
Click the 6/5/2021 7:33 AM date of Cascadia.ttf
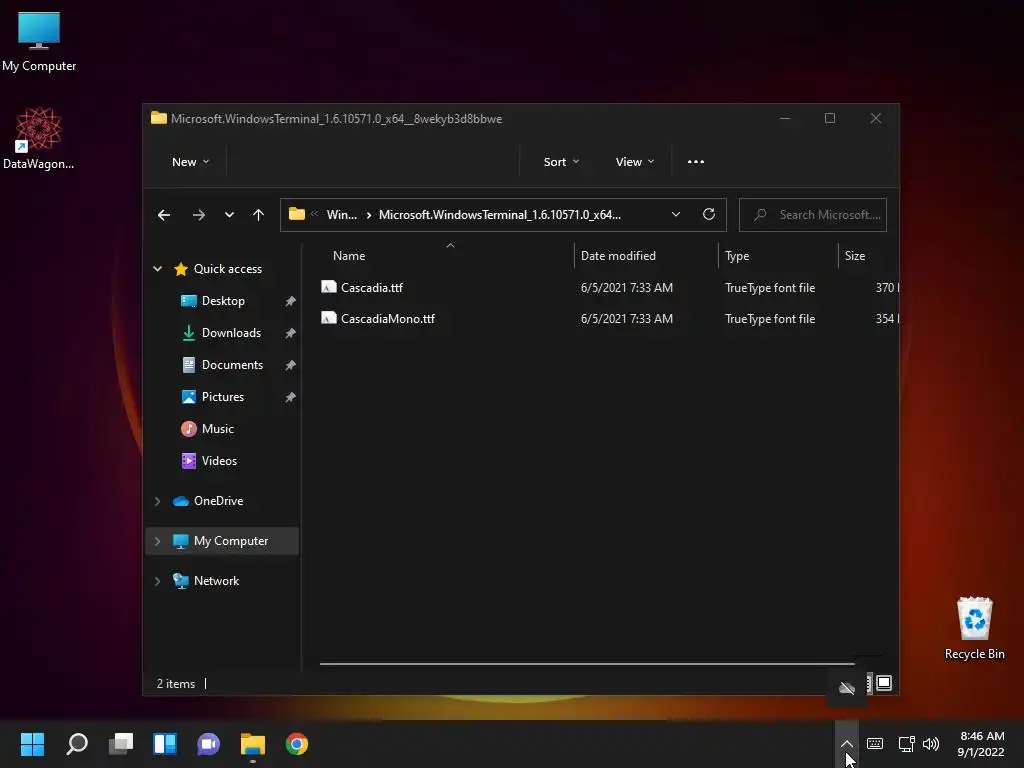pos(626,287)
